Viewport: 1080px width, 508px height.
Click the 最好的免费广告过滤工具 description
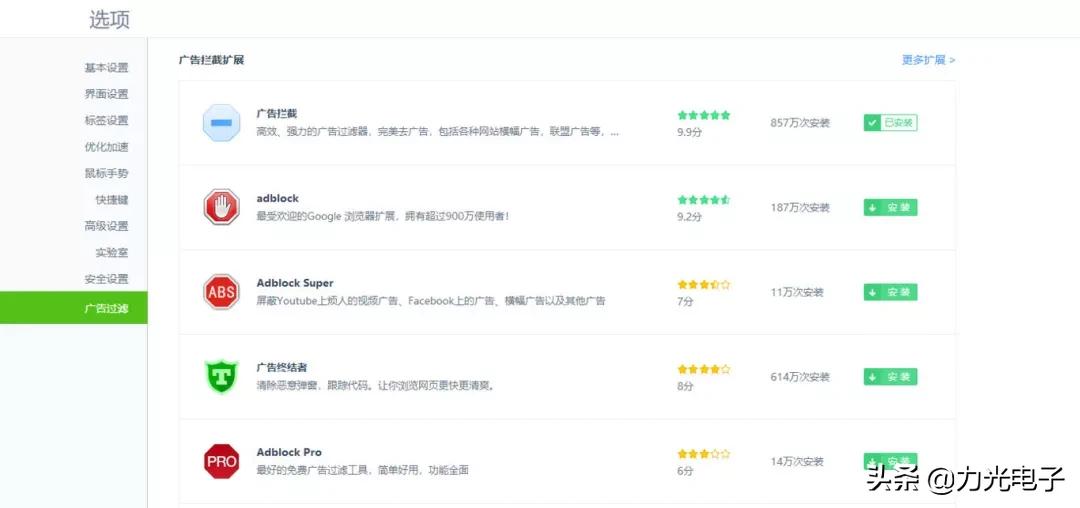click(x=362, y=470)
